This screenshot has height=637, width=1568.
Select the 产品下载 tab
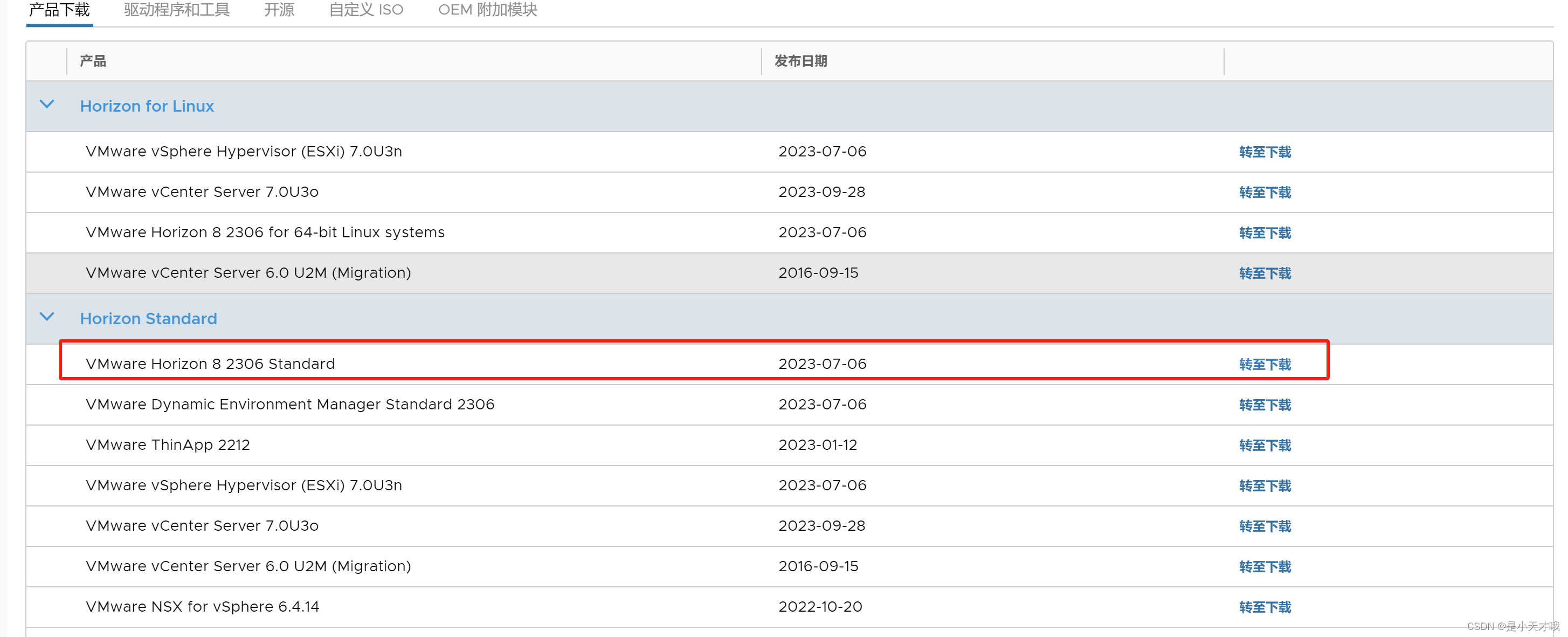[x=58, y=10]
